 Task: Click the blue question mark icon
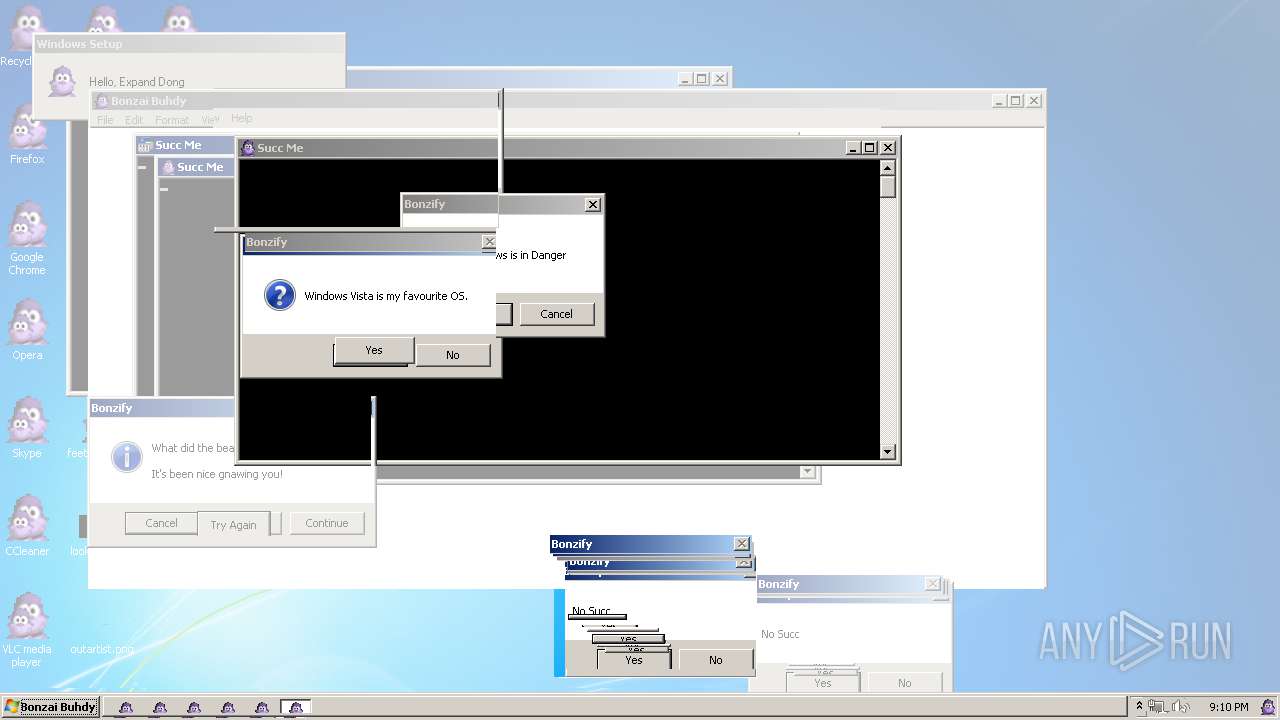[x=280, y=295]
